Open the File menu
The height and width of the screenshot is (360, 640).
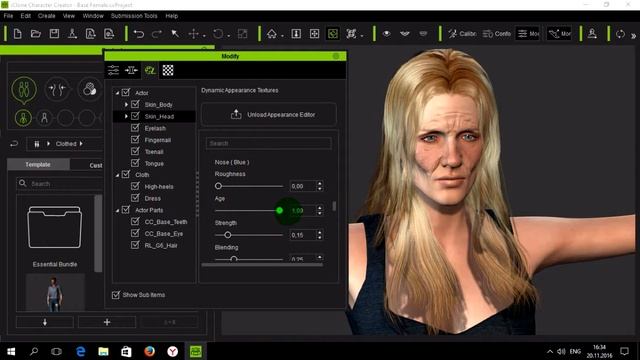click(8, 16)
